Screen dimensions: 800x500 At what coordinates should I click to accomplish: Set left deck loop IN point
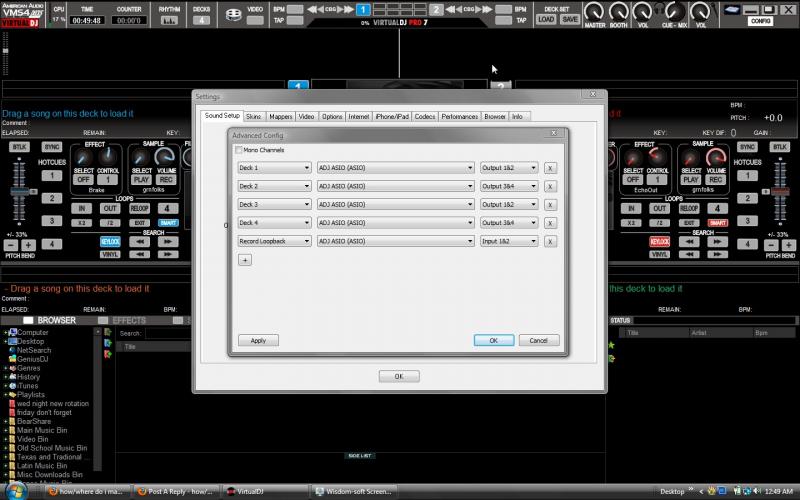pos(82,208)
